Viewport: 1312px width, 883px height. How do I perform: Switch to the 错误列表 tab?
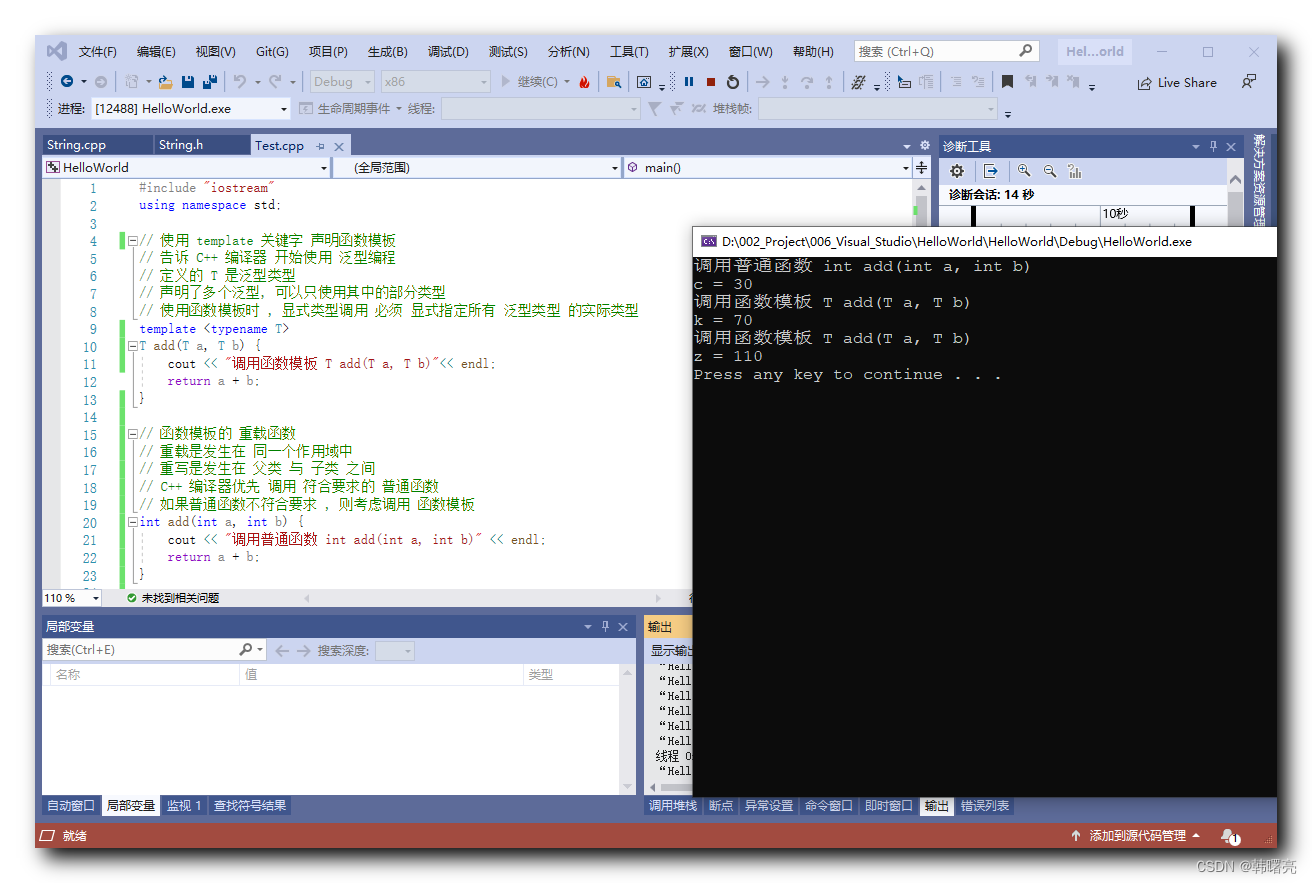point(985,806)
